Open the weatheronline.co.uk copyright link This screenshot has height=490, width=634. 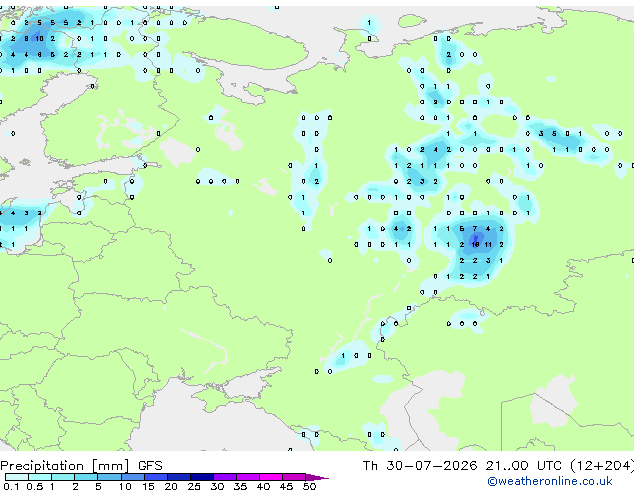point(550,481)
